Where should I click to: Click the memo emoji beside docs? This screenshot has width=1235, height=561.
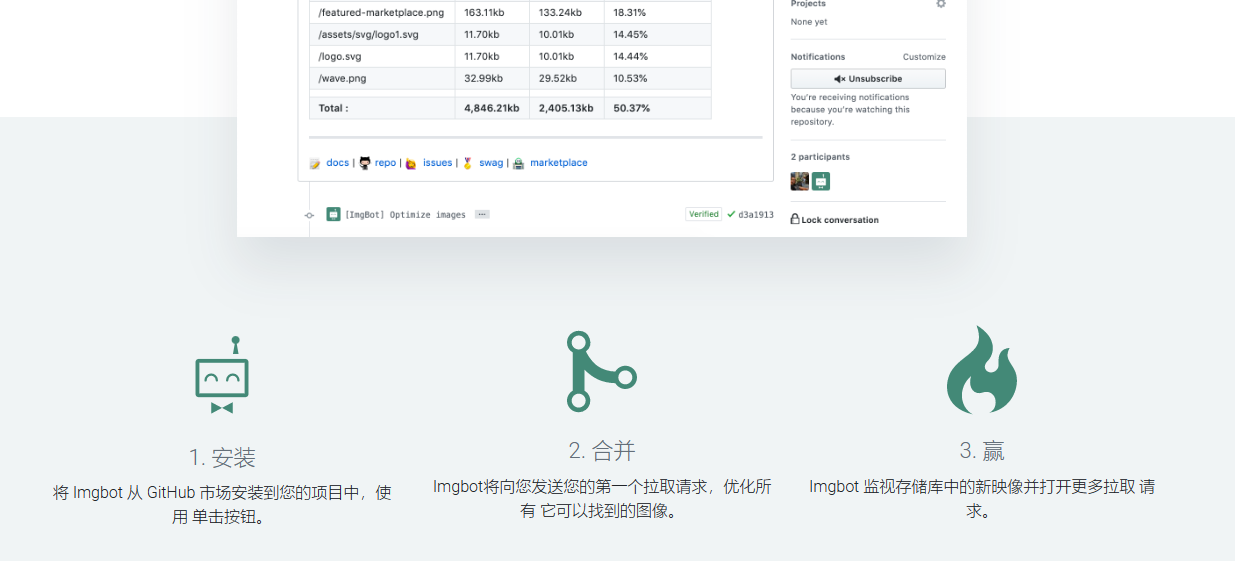(315, 163)
